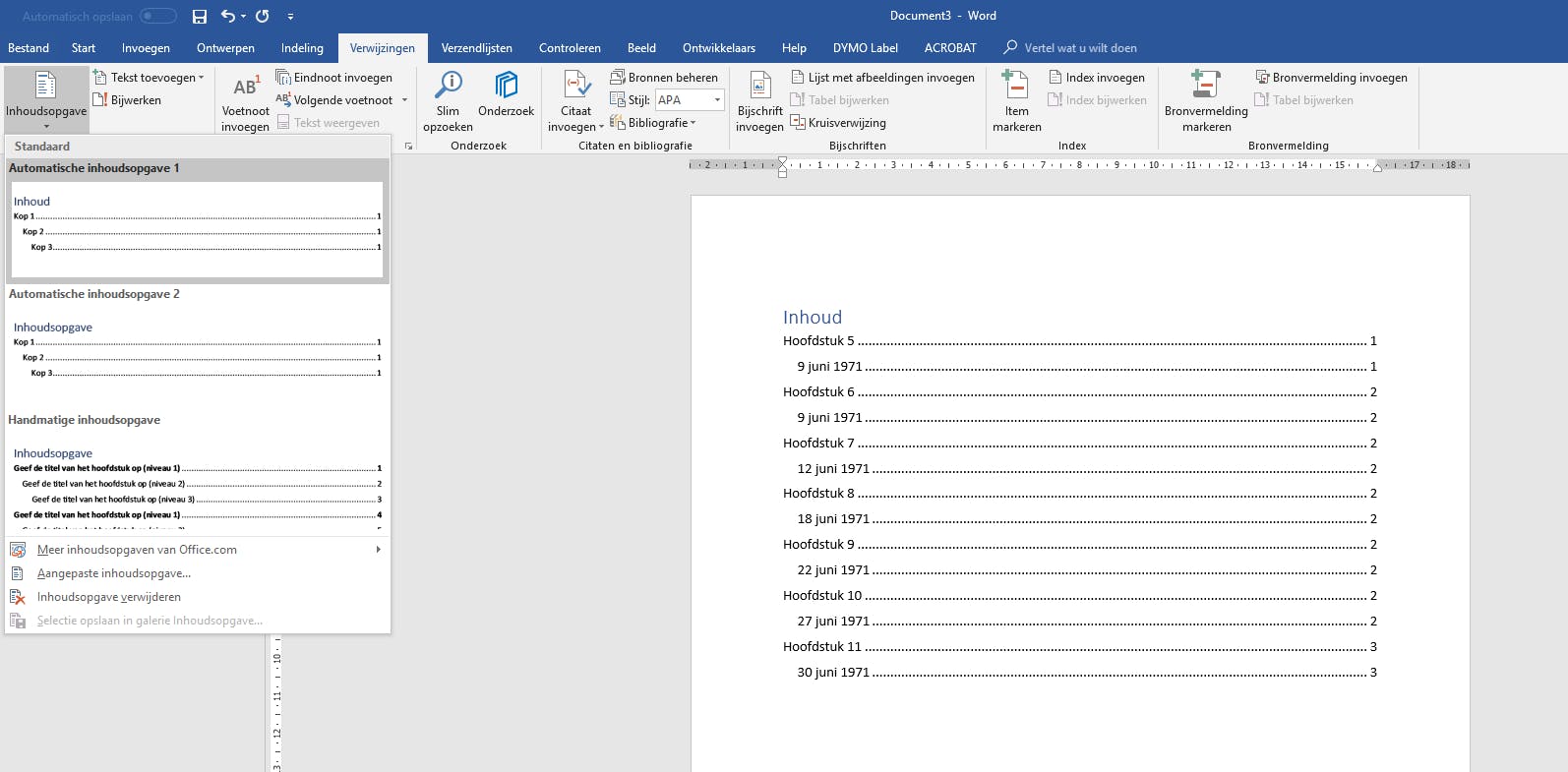Click the Save icon in title bar
This screenshot has height=772, width=1568.
click(200, 16)
